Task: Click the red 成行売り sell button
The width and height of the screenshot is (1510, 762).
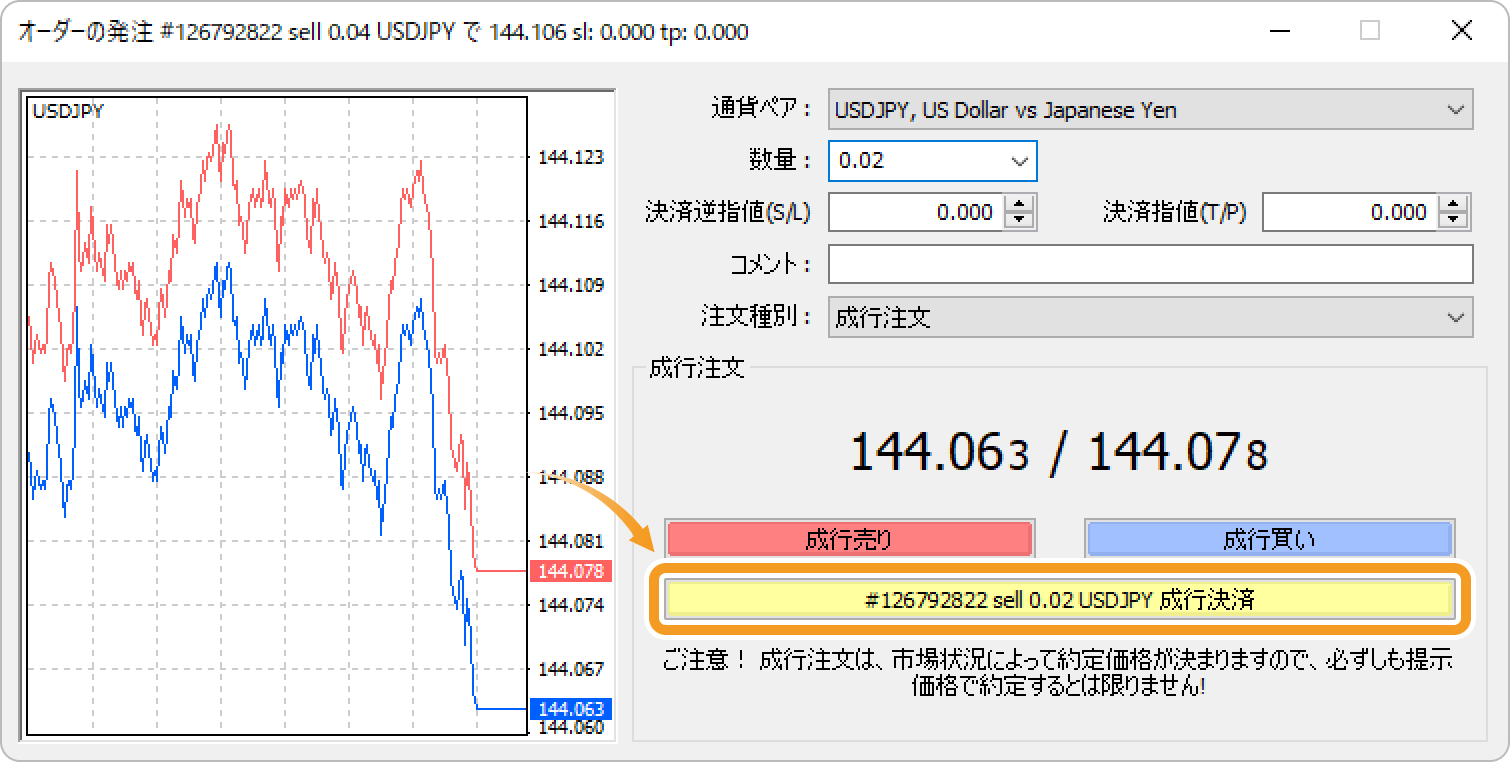Action: (x=849, y=540)
